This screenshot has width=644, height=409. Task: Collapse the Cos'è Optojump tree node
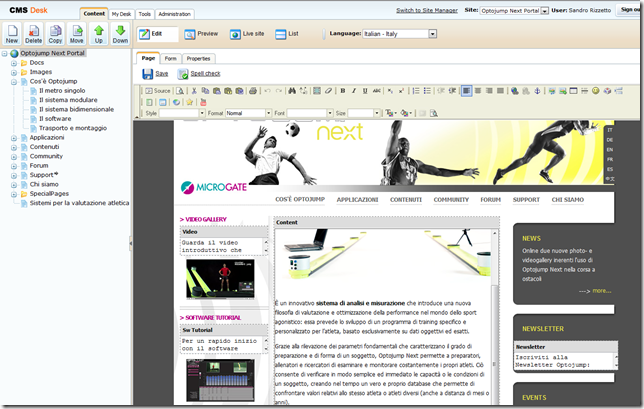pyautogui.click(x=14, y=82)
